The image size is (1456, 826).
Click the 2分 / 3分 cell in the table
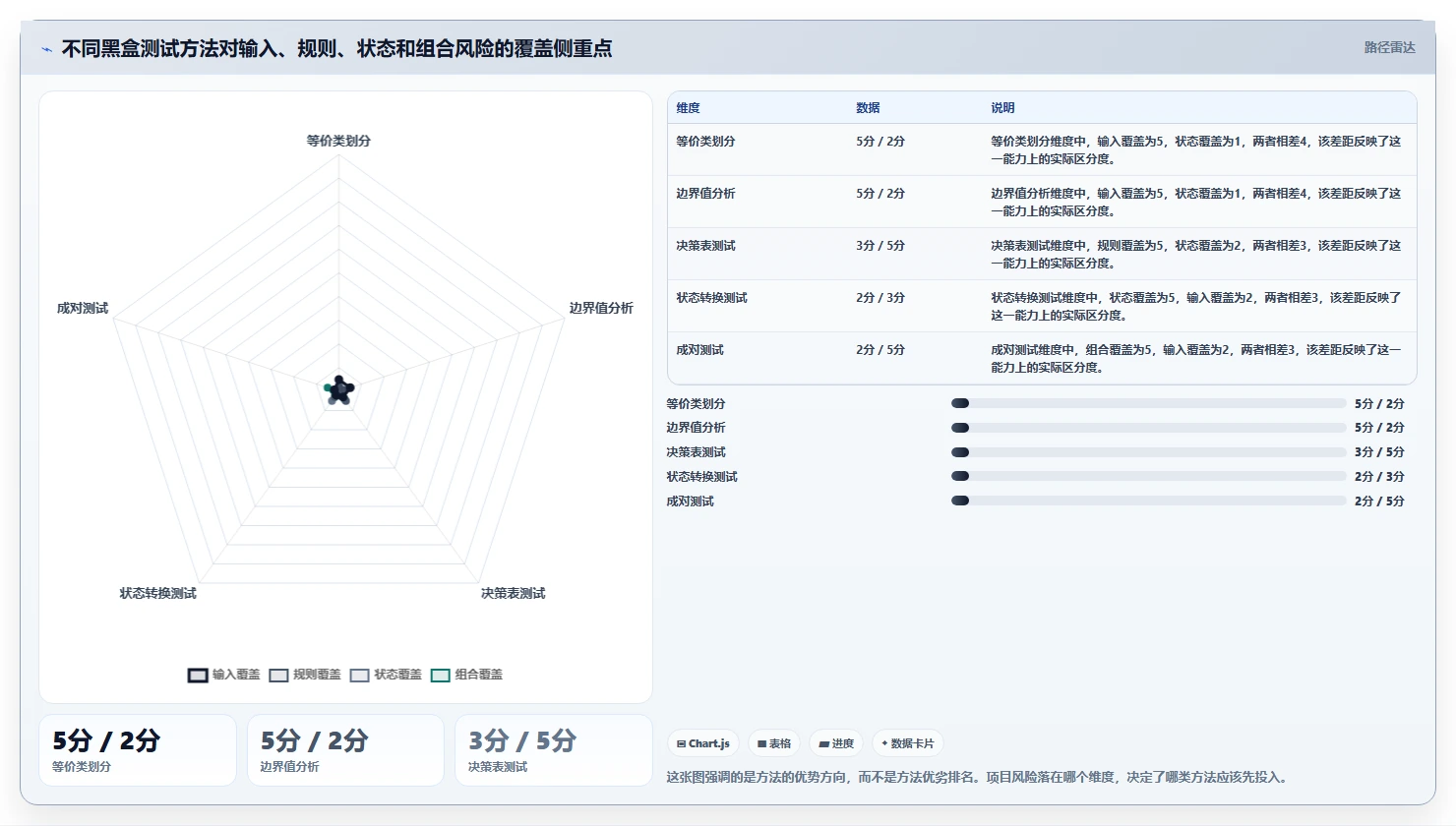click(880, 298)
